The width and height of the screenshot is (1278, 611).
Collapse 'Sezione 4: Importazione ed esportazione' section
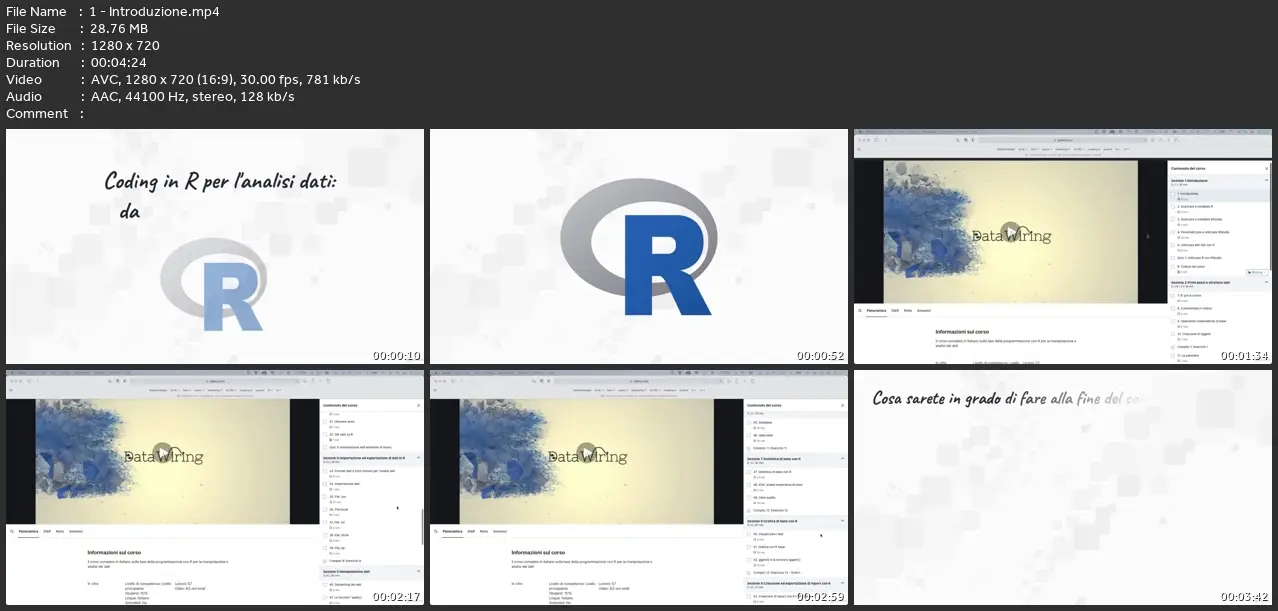point(418,457)
